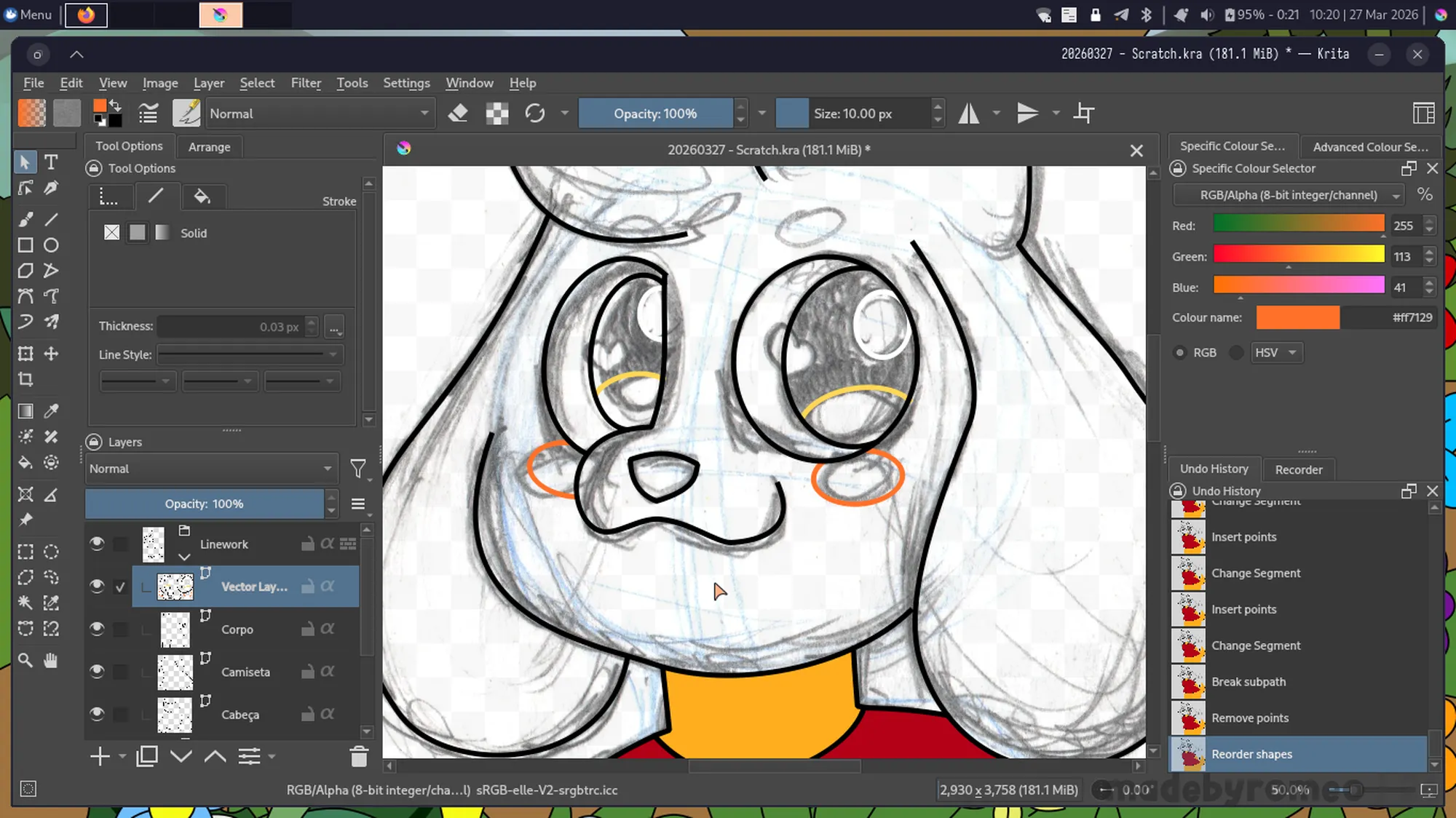The image size is (1456, 818).
Task: Adjust the Green colour channel slider
Action: click(1298, 254)
